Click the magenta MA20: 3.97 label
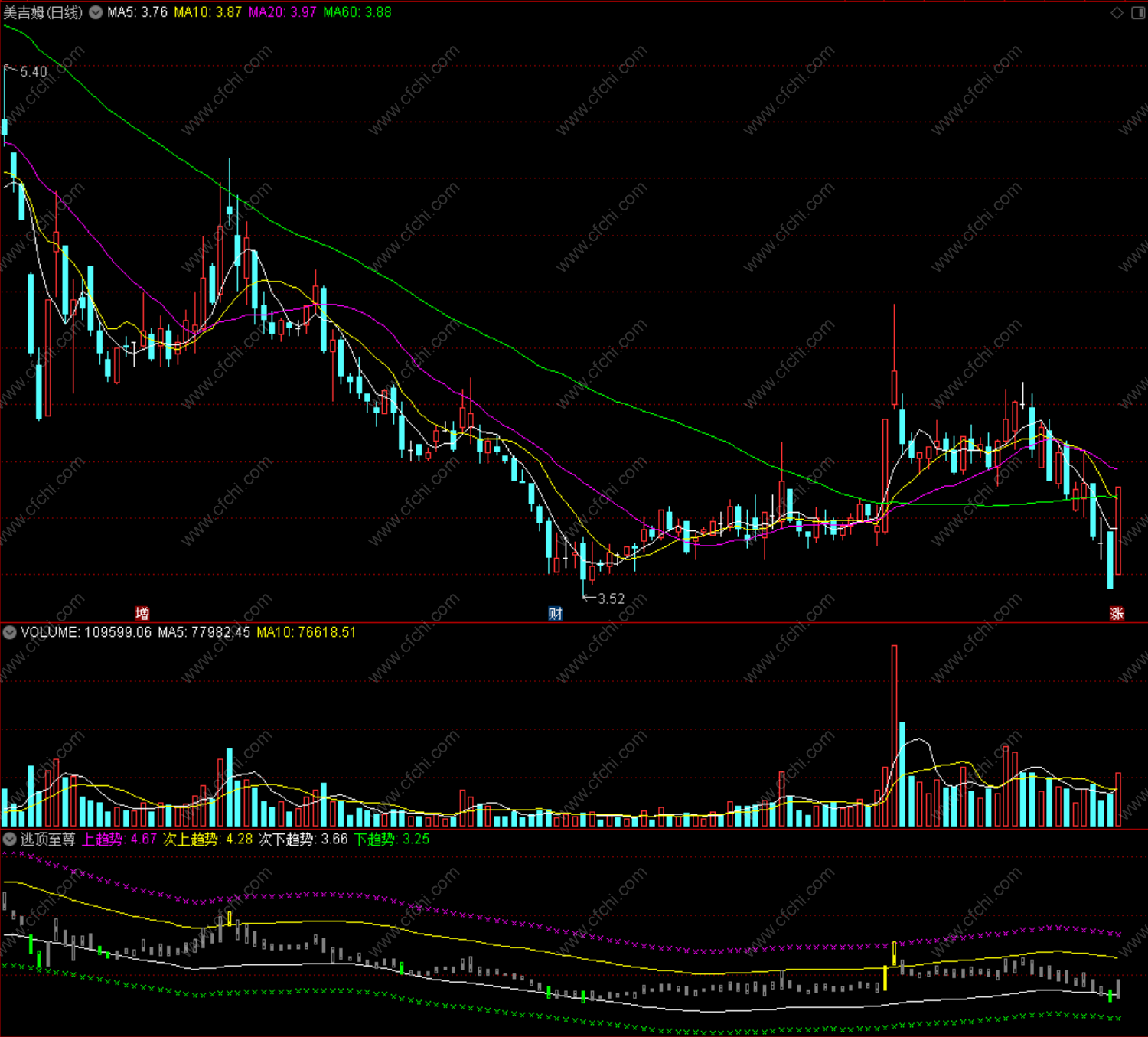The image size is (1148, 1037). (282, 12)
